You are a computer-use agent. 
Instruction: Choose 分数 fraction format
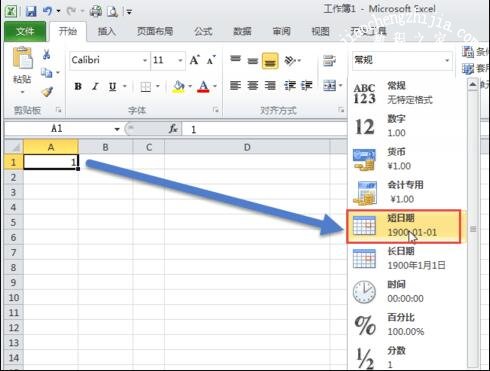(x=407, y=357)
